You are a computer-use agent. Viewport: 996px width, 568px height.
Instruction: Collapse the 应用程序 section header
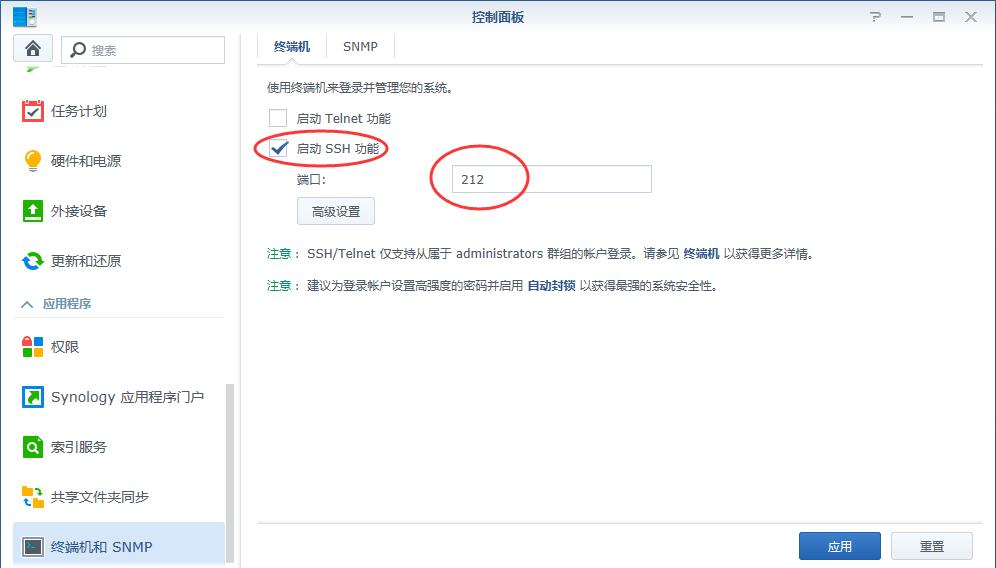[66, 303]
